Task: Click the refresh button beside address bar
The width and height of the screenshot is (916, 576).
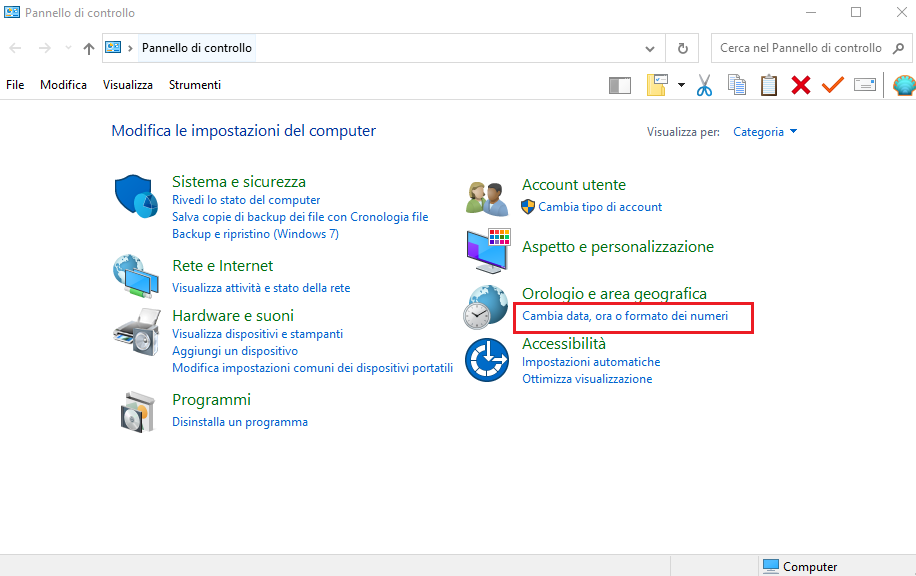Action: (x=682, y=48)
